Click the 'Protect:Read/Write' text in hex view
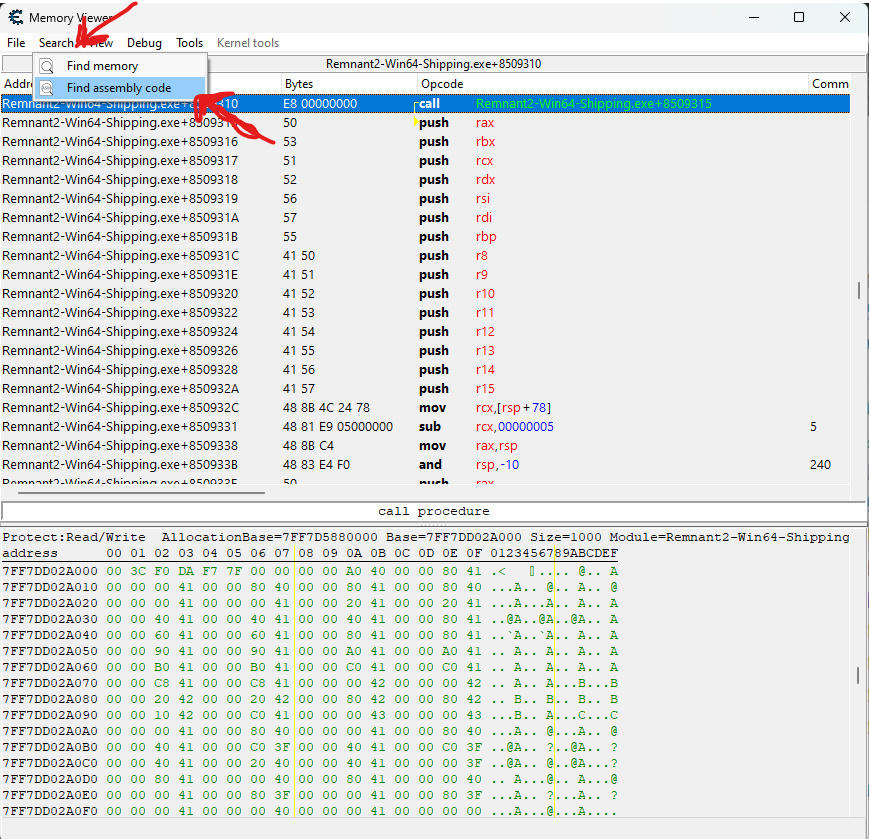Image resolution: width=869 pixels, height=839 pixels. tap(74, 537)
